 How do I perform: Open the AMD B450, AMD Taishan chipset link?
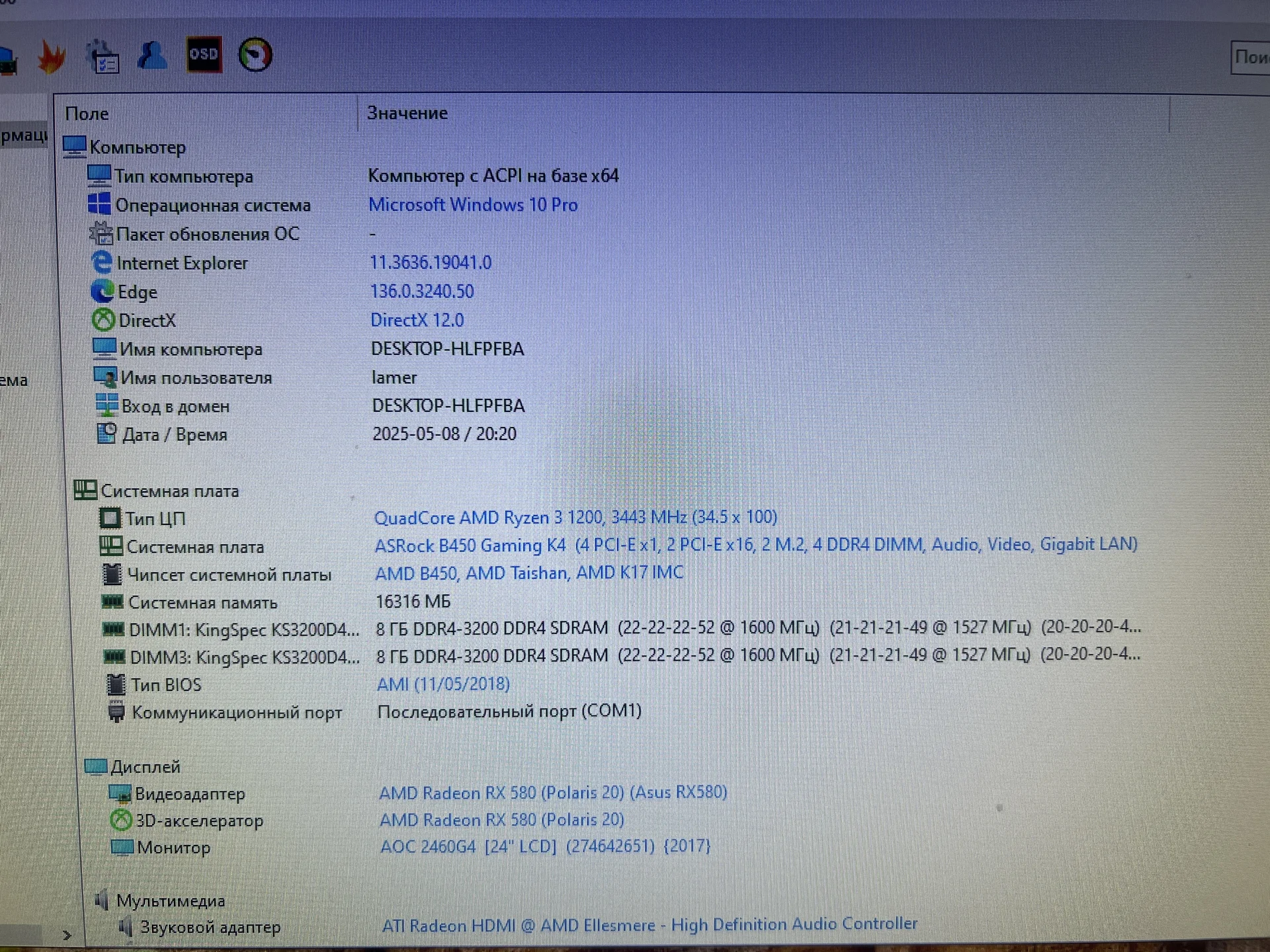coord(529,573)
